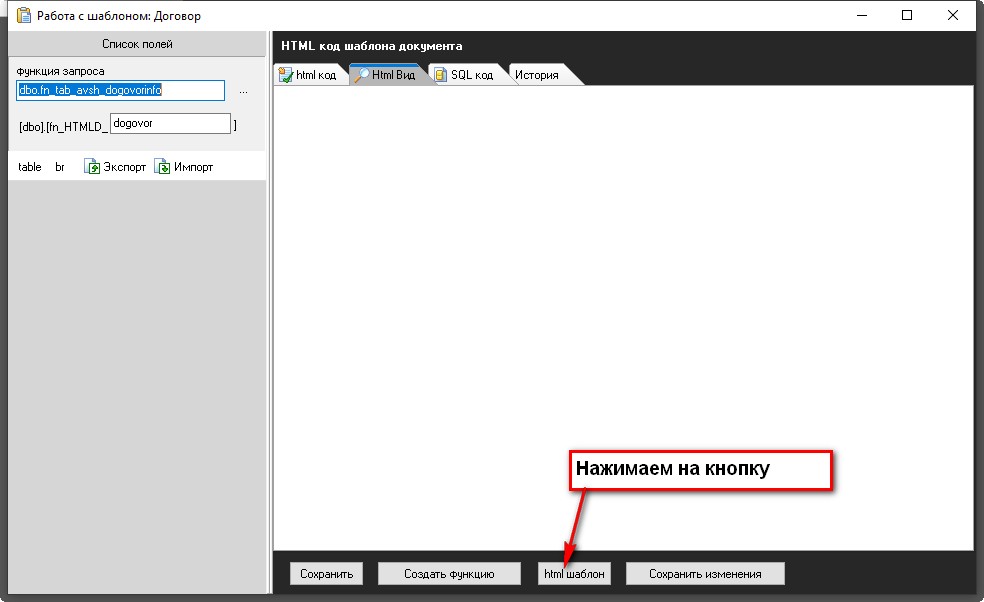
Task: Click the Сохранить изменения button
Action: (x=705, y=574)
